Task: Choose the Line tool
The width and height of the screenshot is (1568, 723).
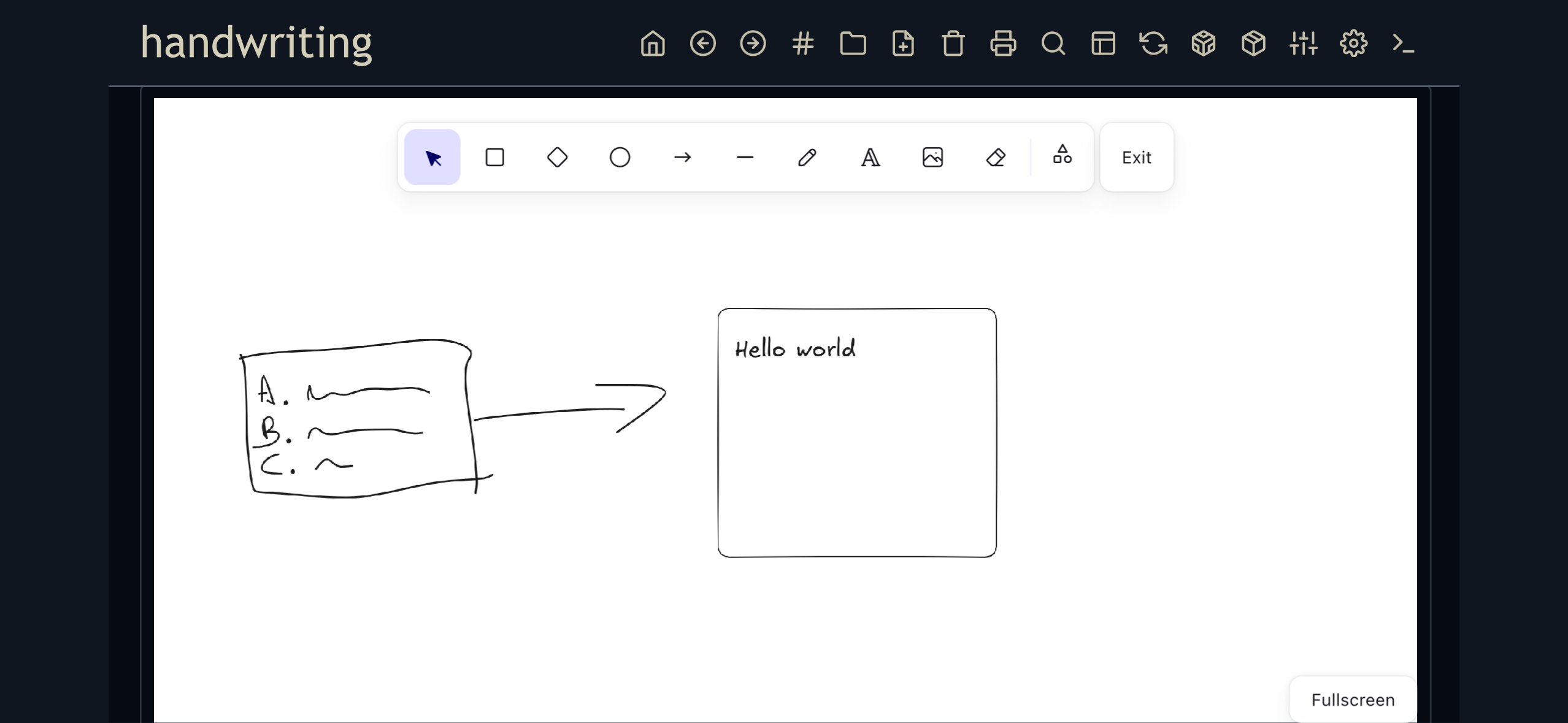Action: point(745,158)
